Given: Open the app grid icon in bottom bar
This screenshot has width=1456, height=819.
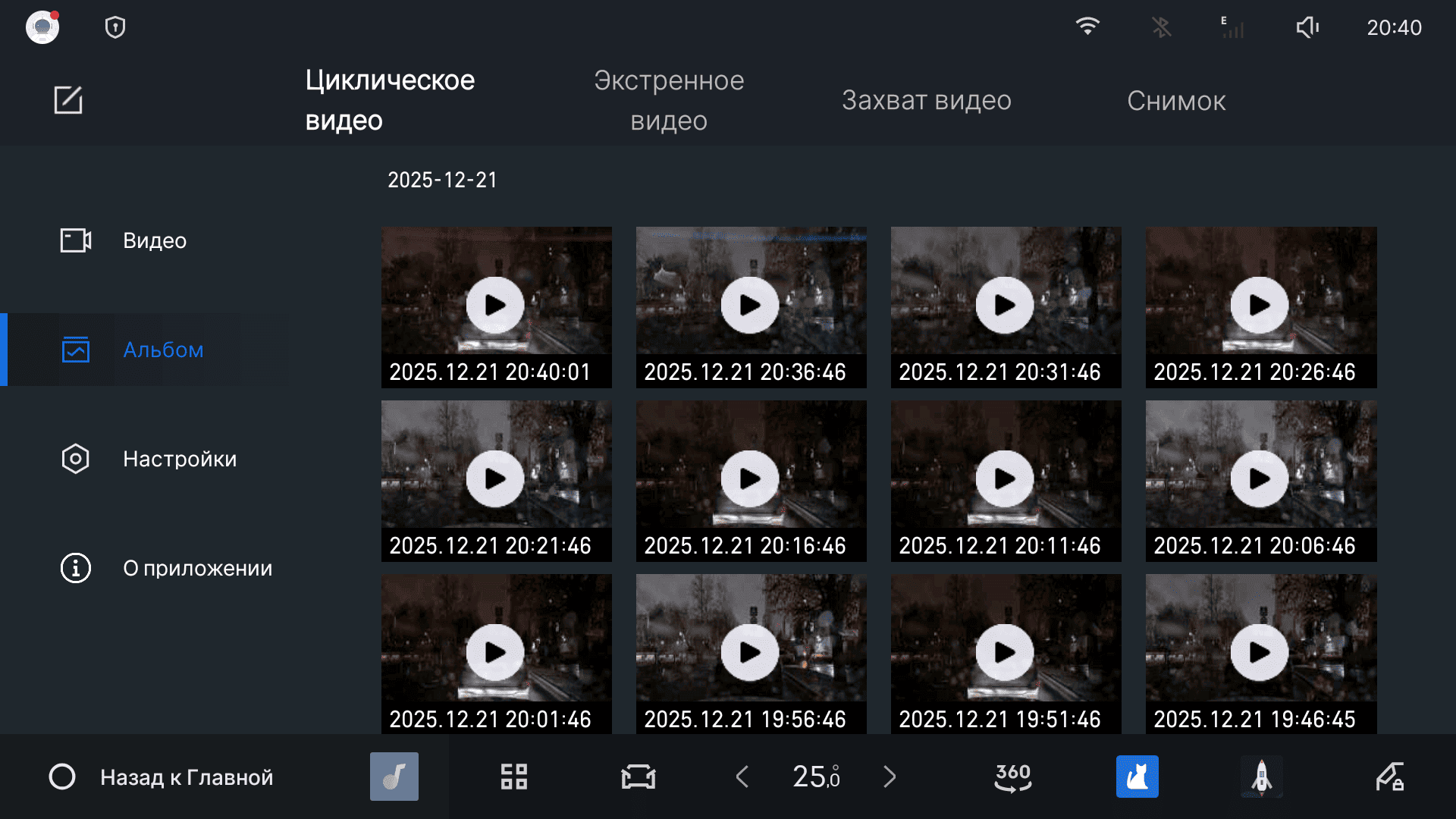Looking at the screenshot, I should pyautogui.click(x=514, y=777).
